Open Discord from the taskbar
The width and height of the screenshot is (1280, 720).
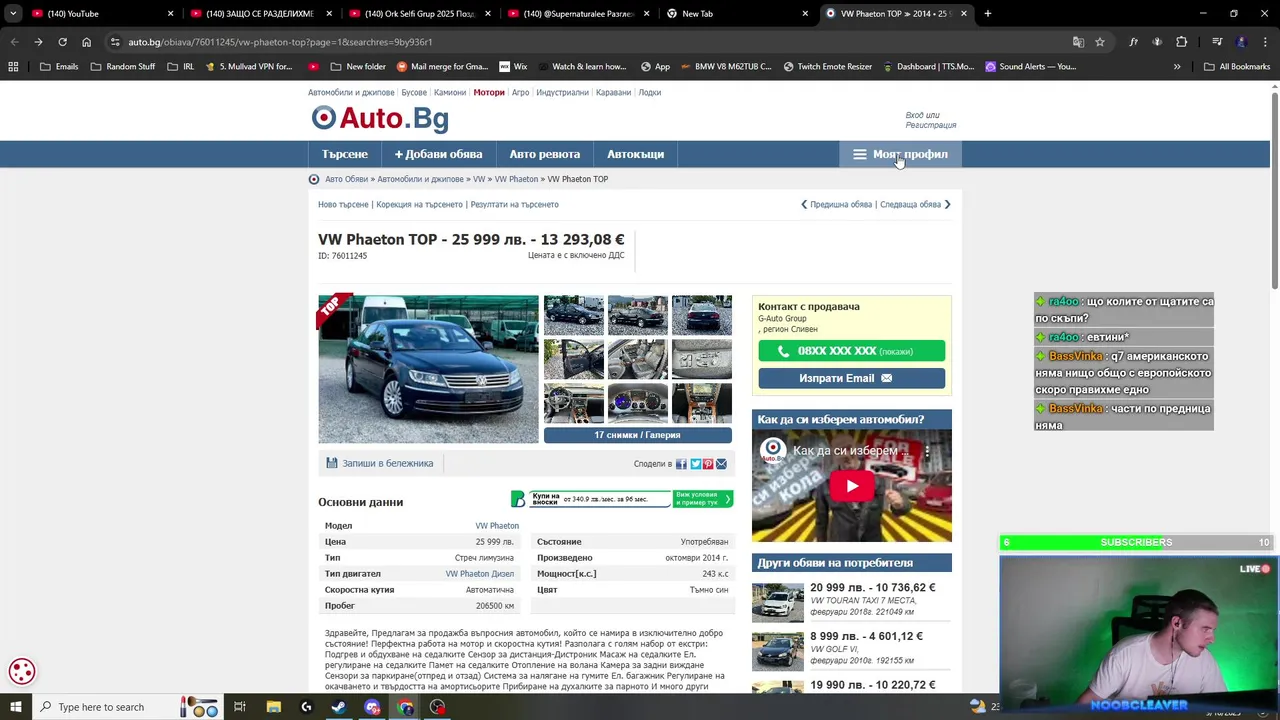click(373, 707)
